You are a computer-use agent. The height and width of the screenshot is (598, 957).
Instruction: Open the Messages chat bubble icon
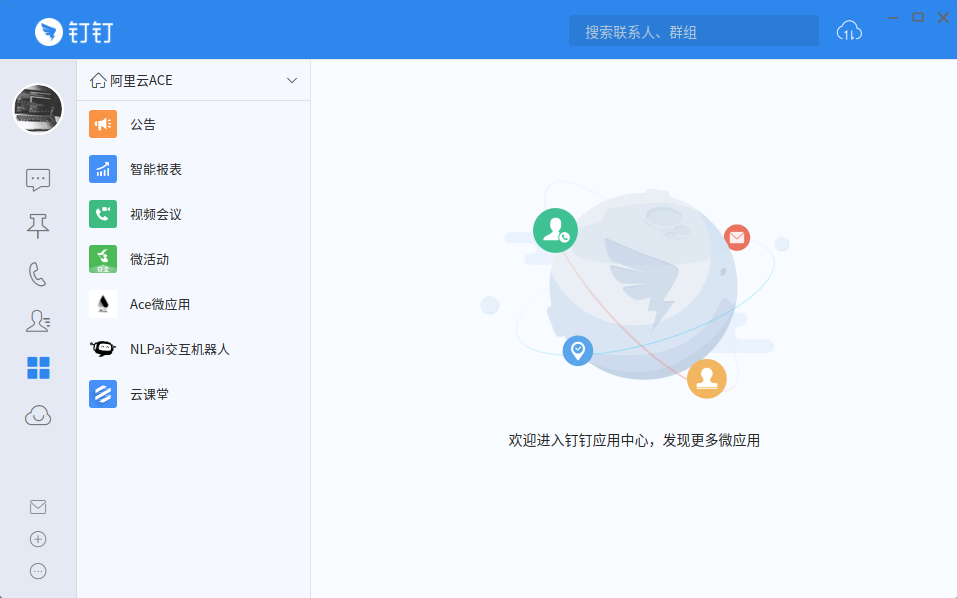38,180
